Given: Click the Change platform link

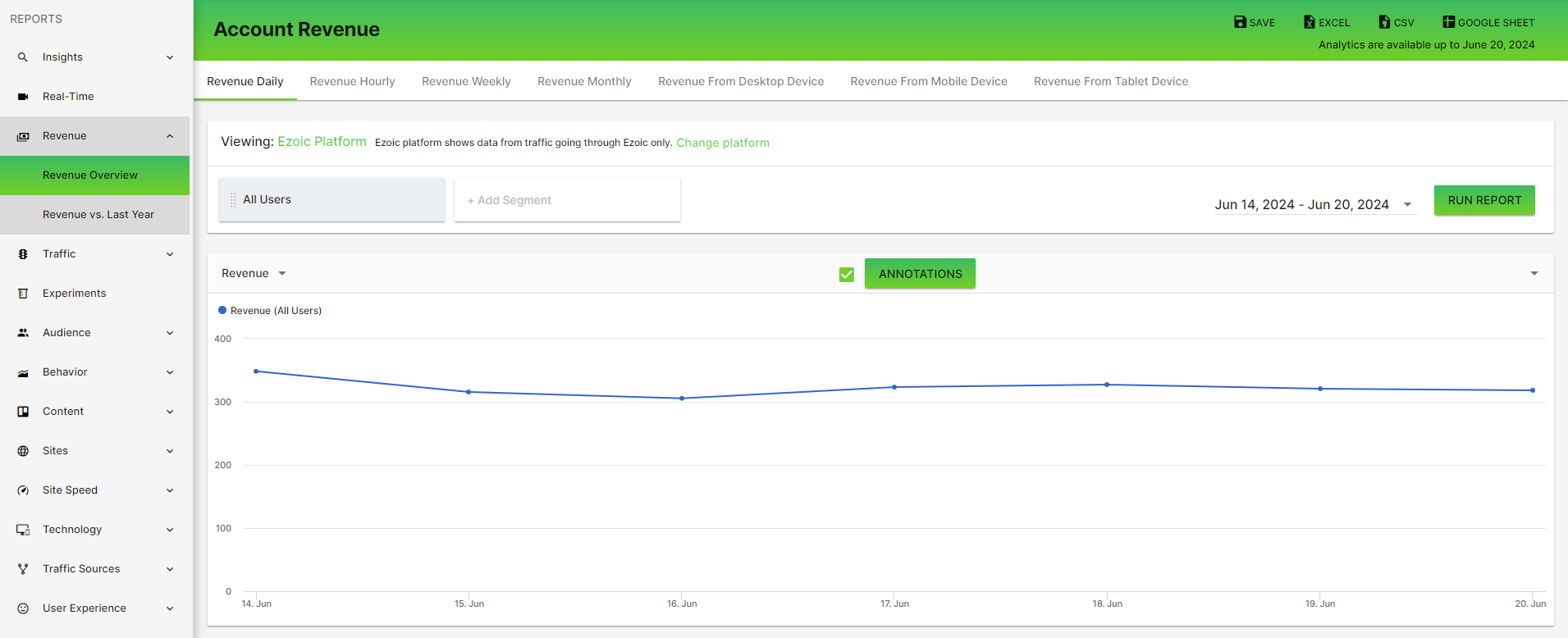Looking at the screenshot, I should point(722,143).
